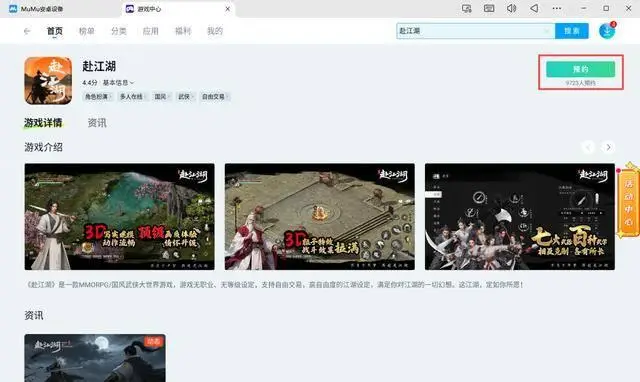The height and width of the screenshot is (382, 640).
Task: Click the screen mirroring icon in title bar
Action: pyautogui.click(x=467, y=9)
